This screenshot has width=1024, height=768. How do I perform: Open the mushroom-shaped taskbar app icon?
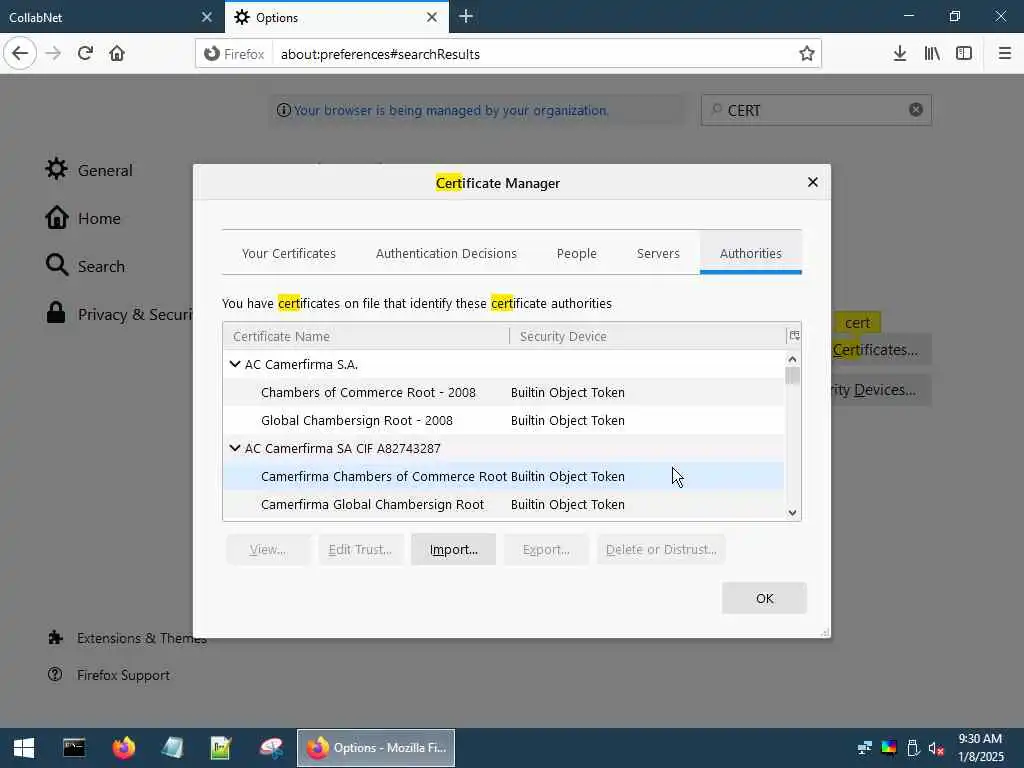[271, 748]
